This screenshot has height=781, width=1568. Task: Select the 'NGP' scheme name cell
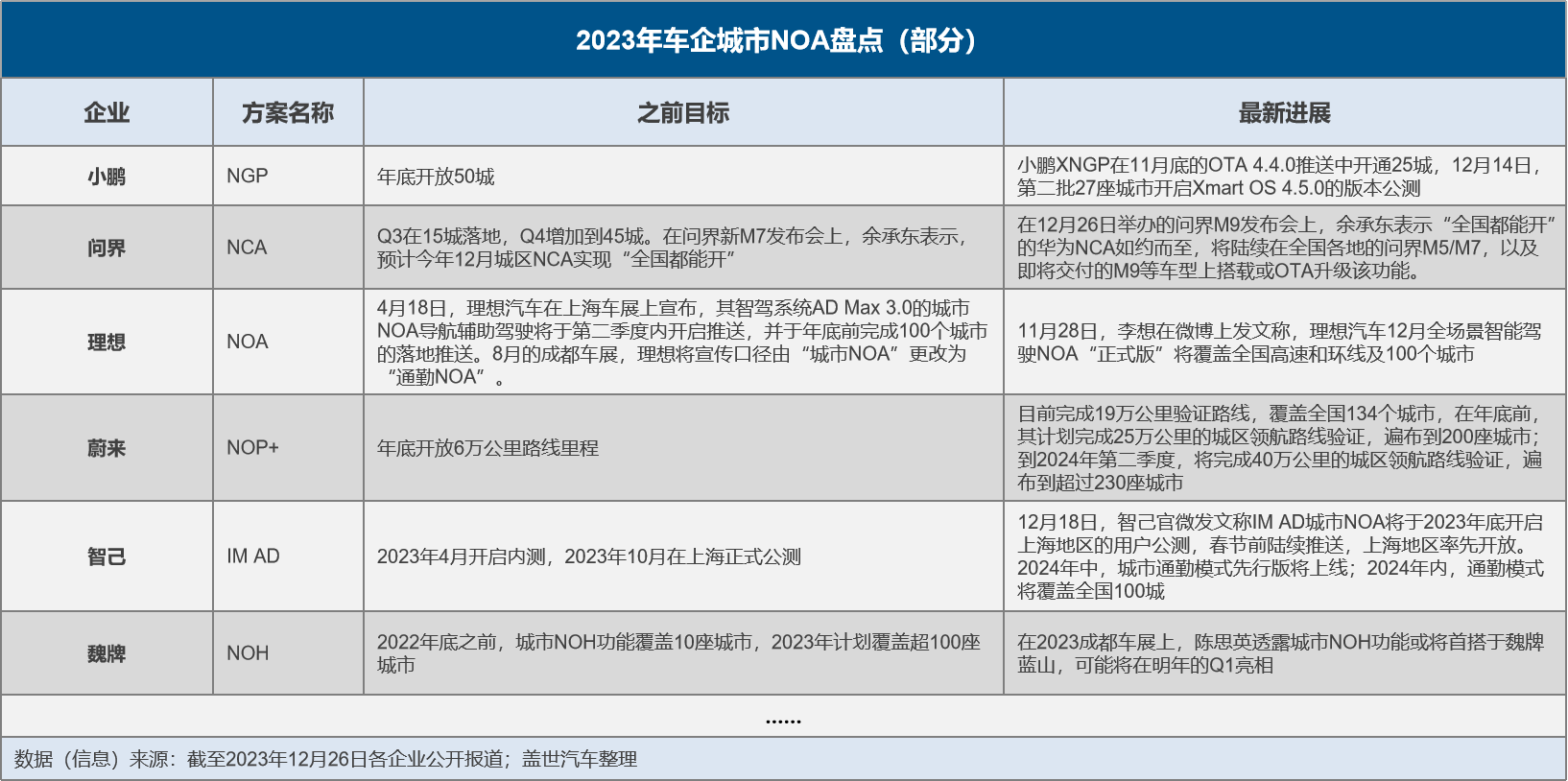[x=288, y=177]
